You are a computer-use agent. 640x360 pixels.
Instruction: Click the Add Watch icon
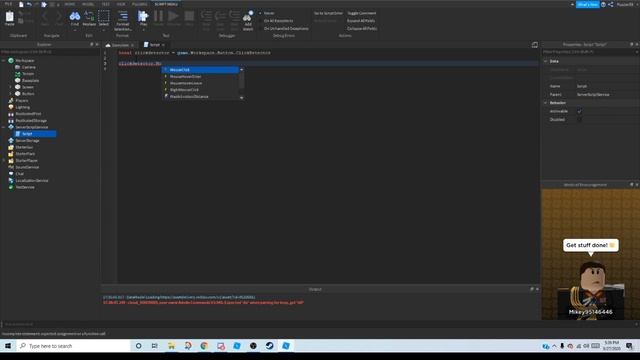click(248, 16)
